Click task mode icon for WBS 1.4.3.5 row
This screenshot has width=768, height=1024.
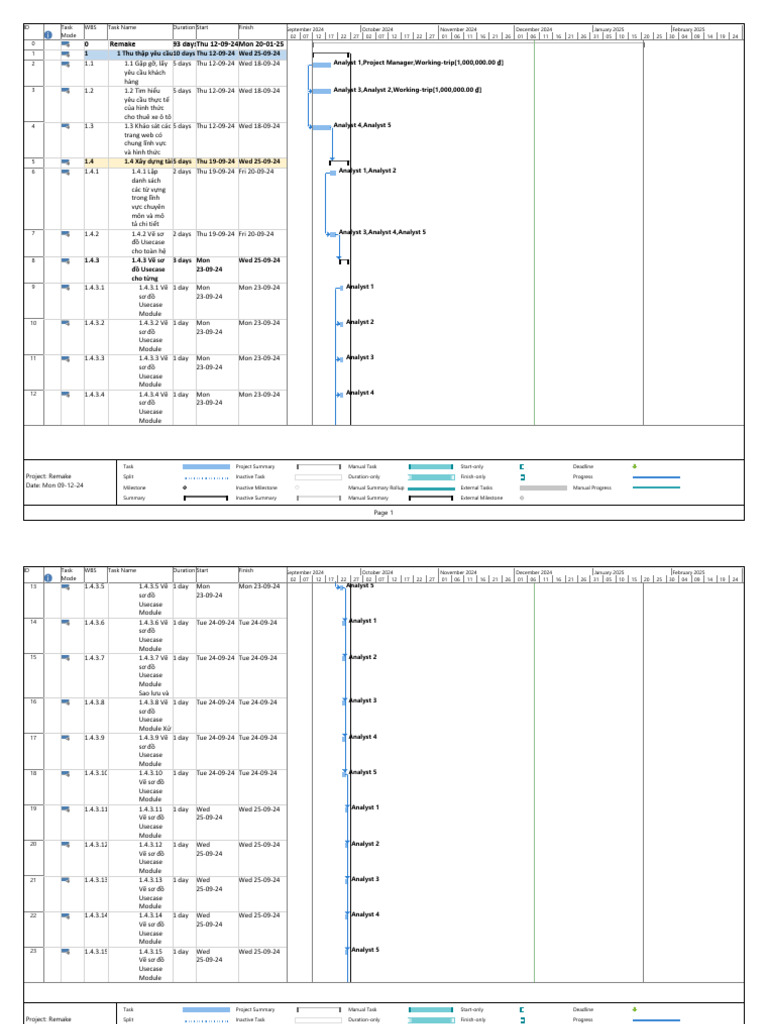click(66, 586)
